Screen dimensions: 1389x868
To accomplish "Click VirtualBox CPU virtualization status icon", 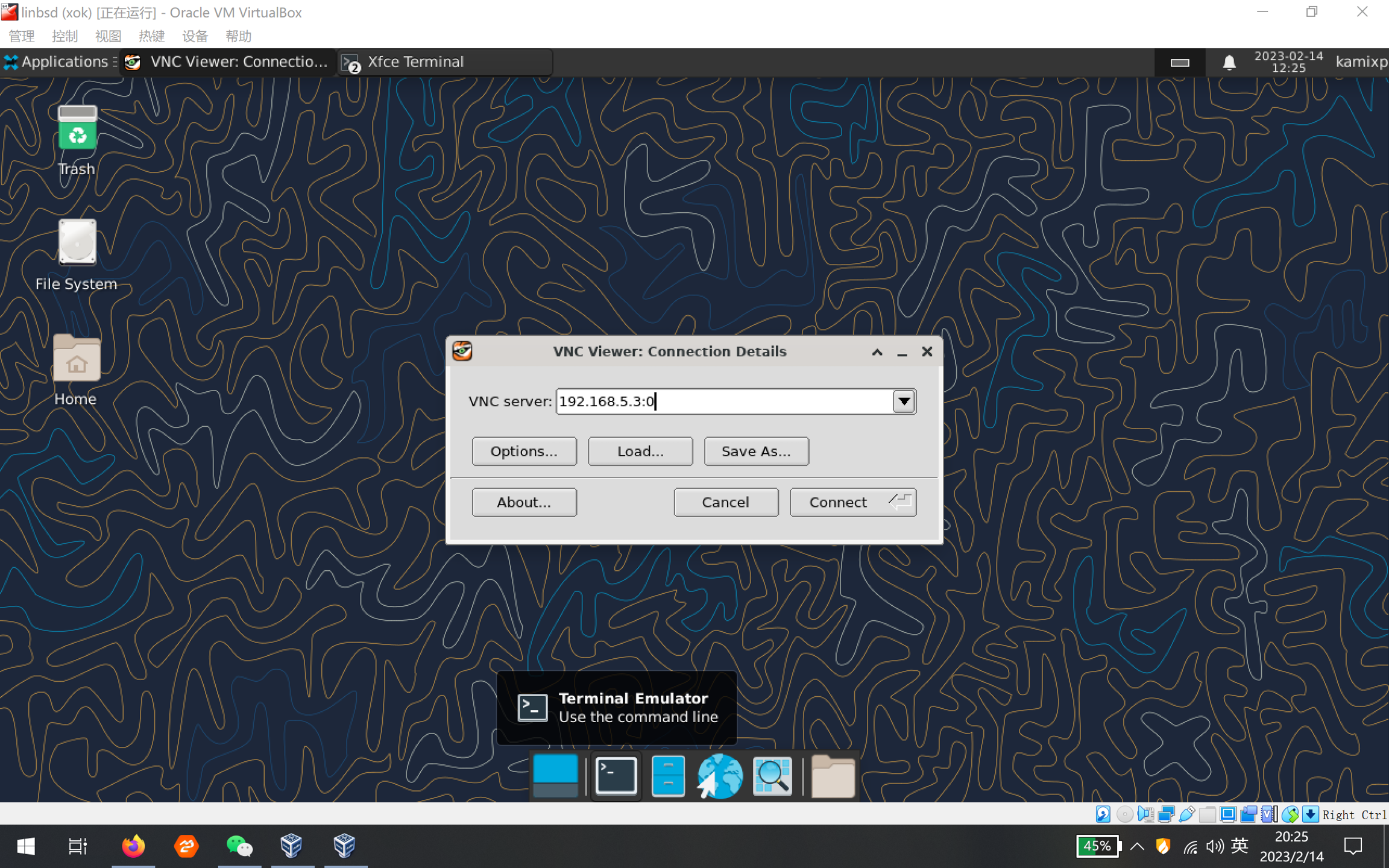I will pyautogui.click(x=1269, y=814).
